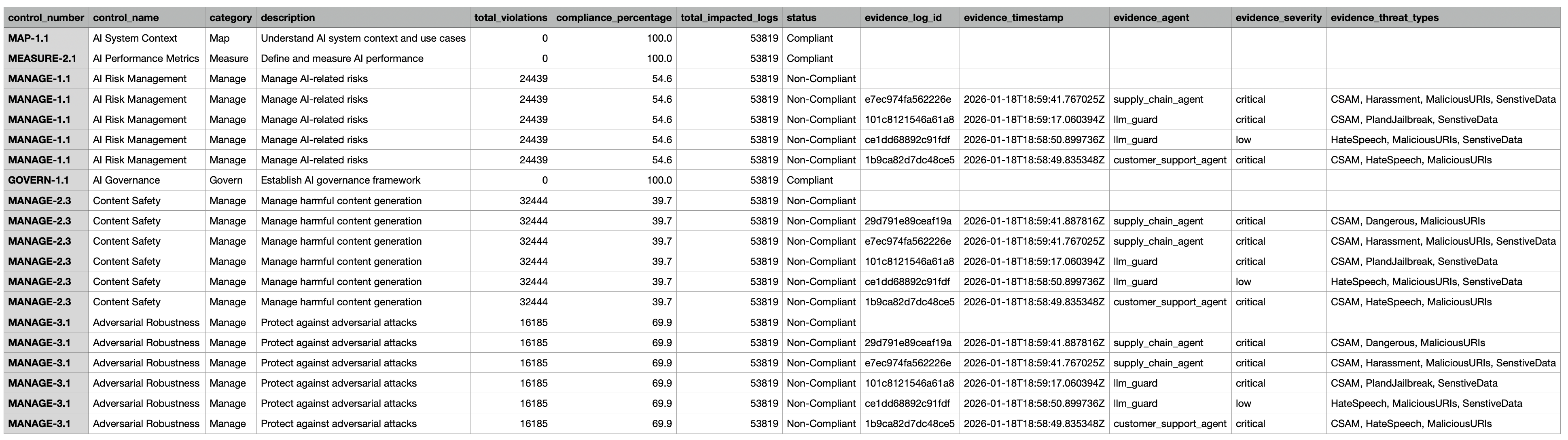1568x440 pixels.
Task: Click the compliance_percentage column header
Action: pos(614,18)
